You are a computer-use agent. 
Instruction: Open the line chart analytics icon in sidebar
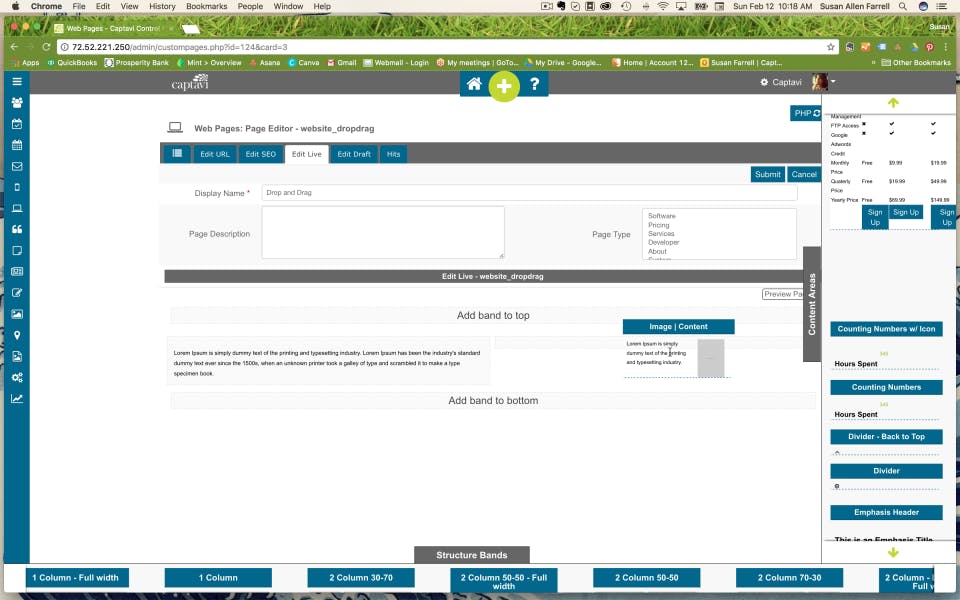tap(17, 399)
